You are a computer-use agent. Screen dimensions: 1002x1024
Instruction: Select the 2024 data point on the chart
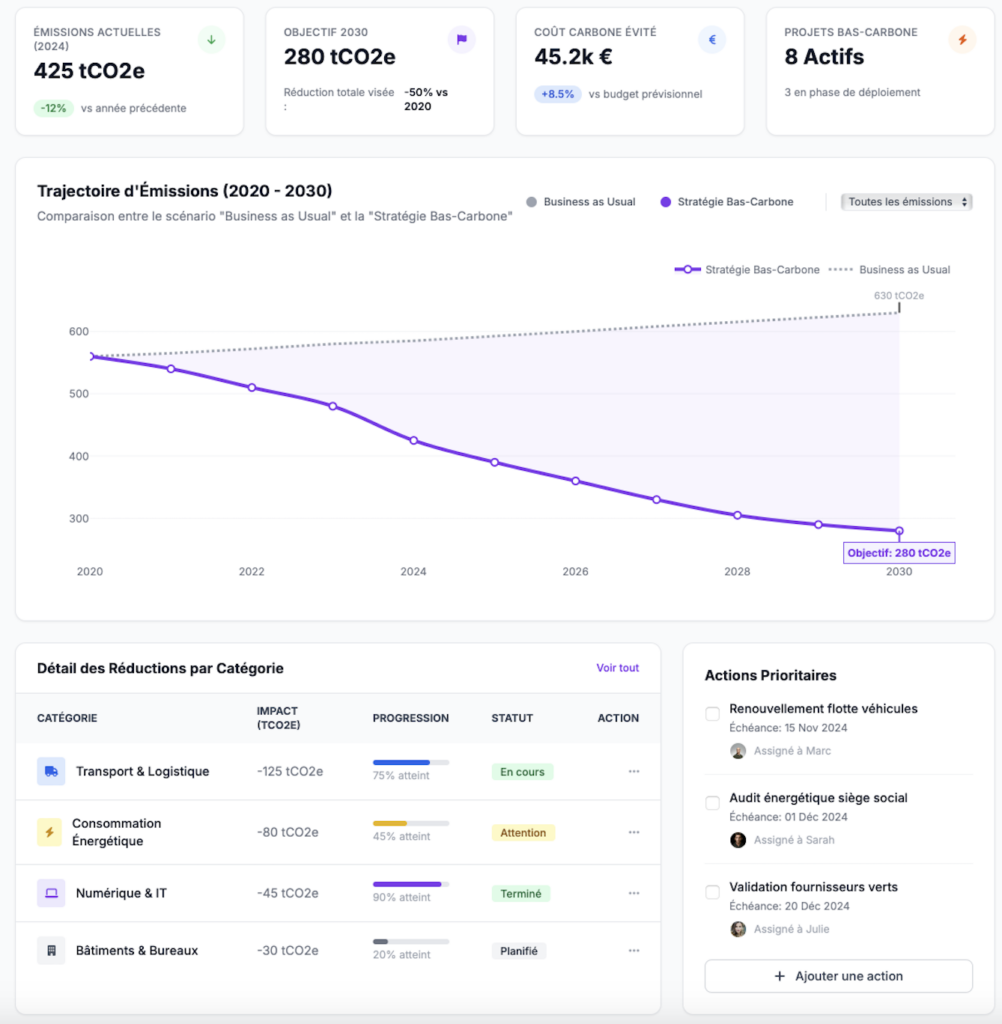click(414, 441)
